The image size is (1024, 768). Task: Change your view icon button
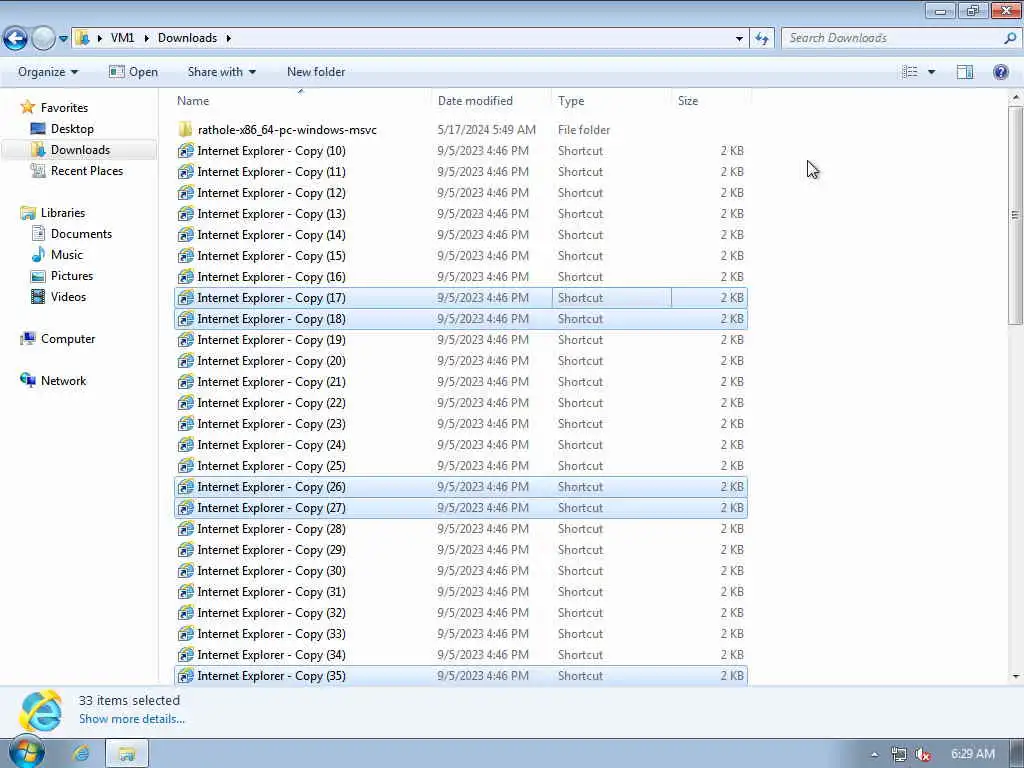[910, 72]
